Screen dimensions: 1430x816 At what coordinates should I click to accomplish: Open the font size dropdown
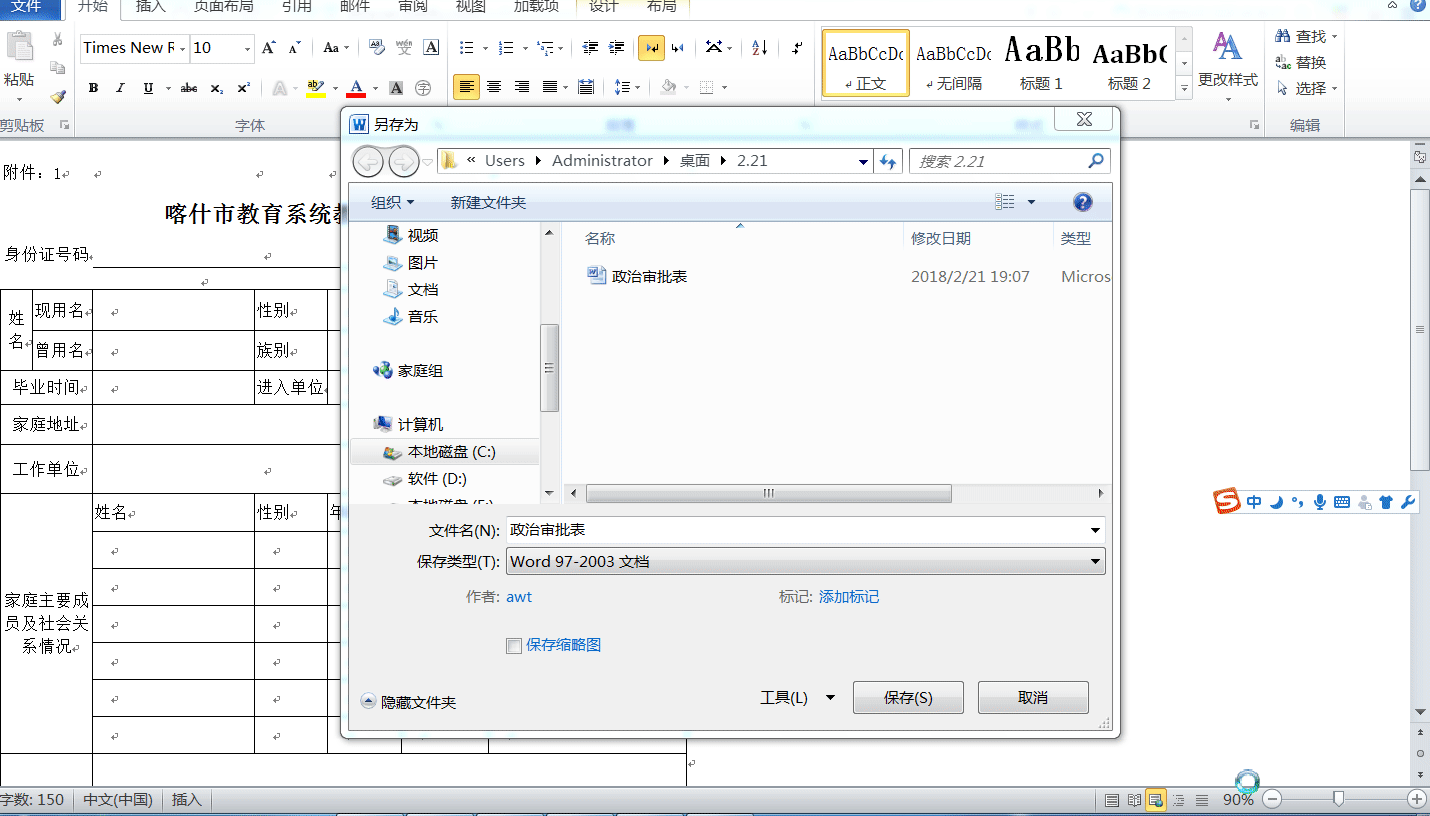[x=248, y=48]
